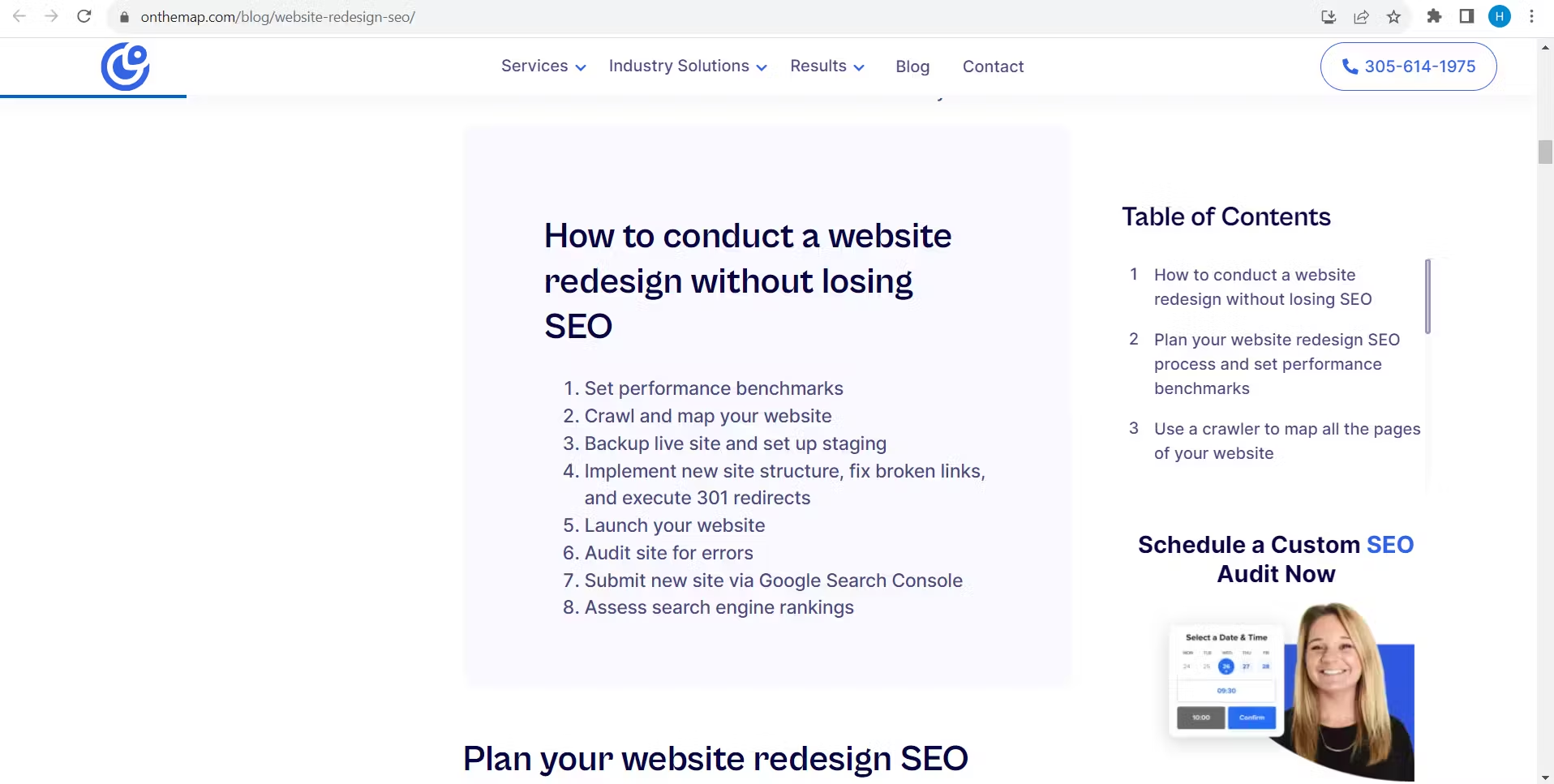The width and height of the screenshot is (1554, 784).
Task: Open the profile avatar H icon
Action: click(1500, 16)
